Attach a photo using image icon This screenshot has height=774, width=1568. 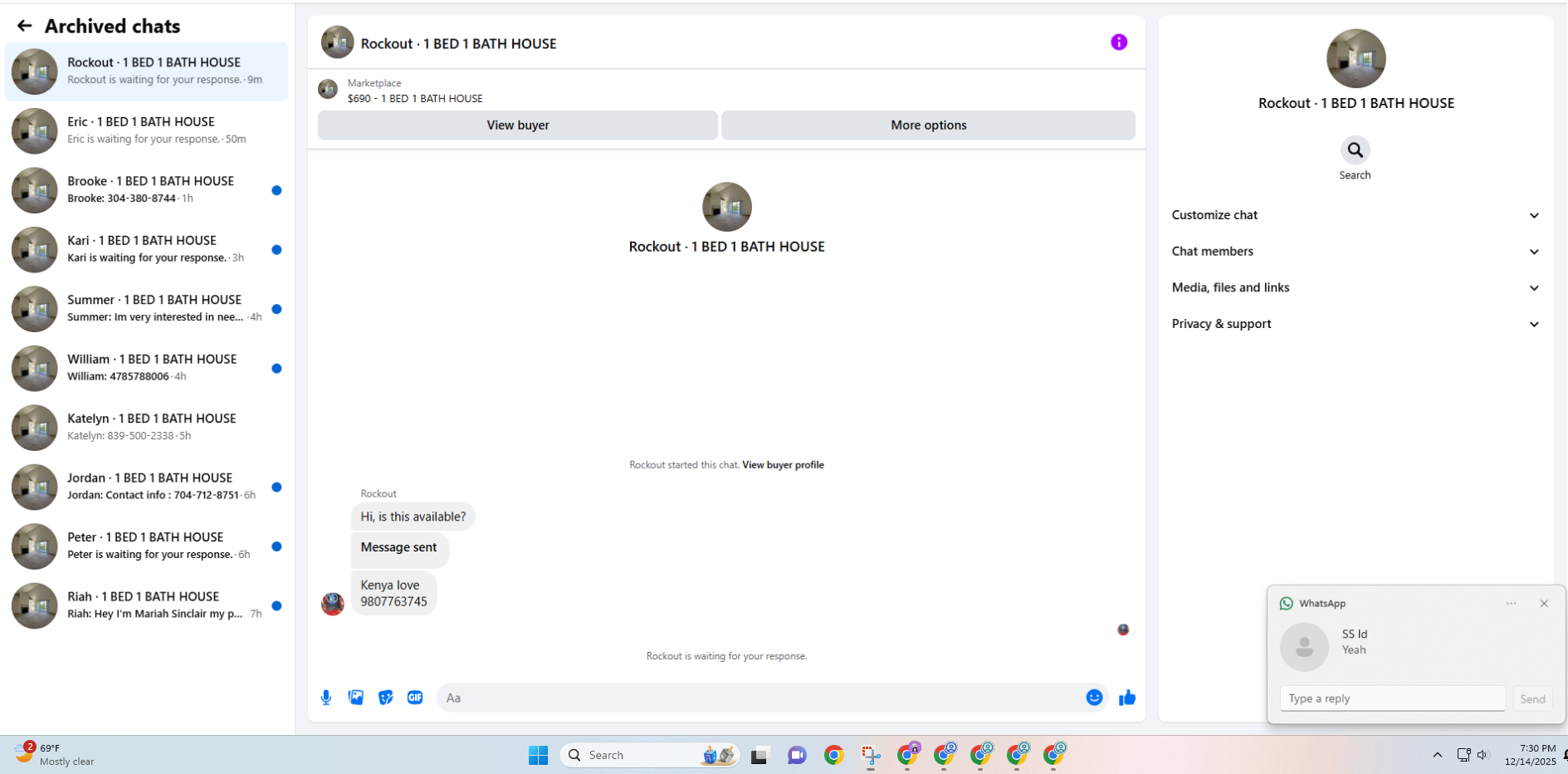click(x=356, y=698)
